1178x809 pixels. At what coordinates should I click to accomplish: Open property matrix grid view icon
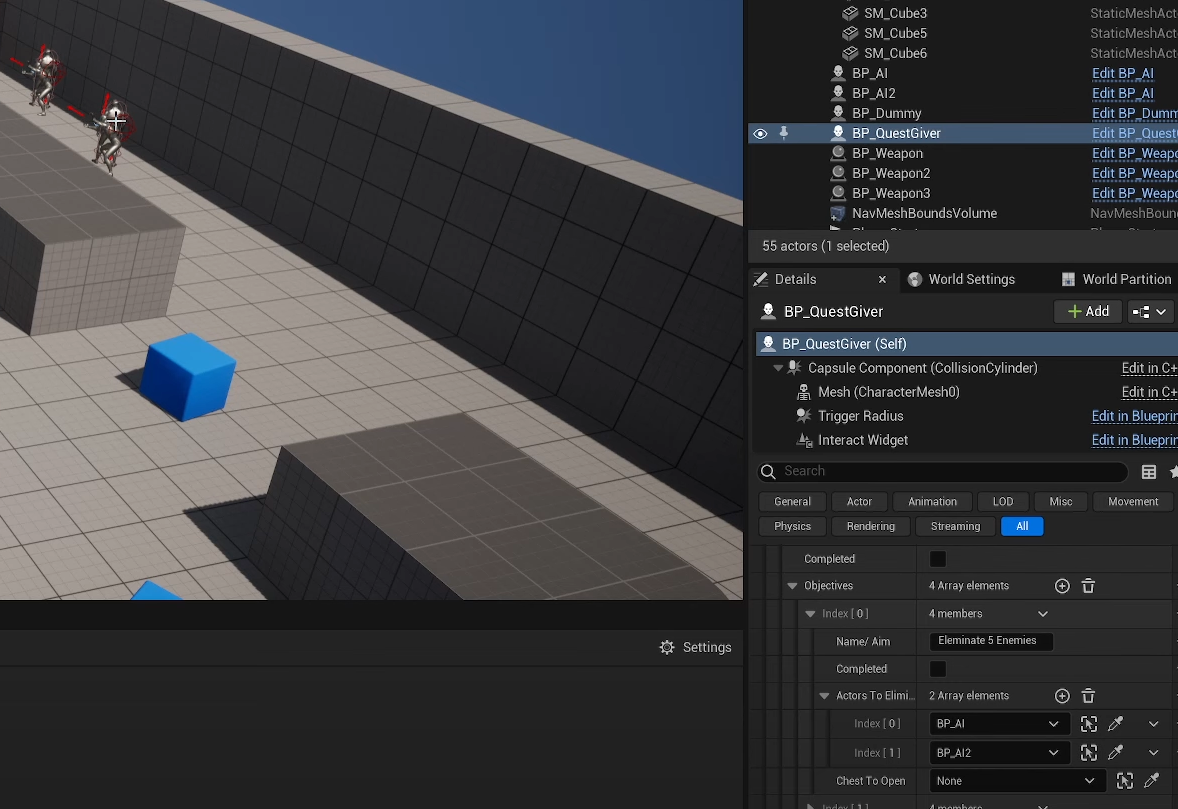1149,472
